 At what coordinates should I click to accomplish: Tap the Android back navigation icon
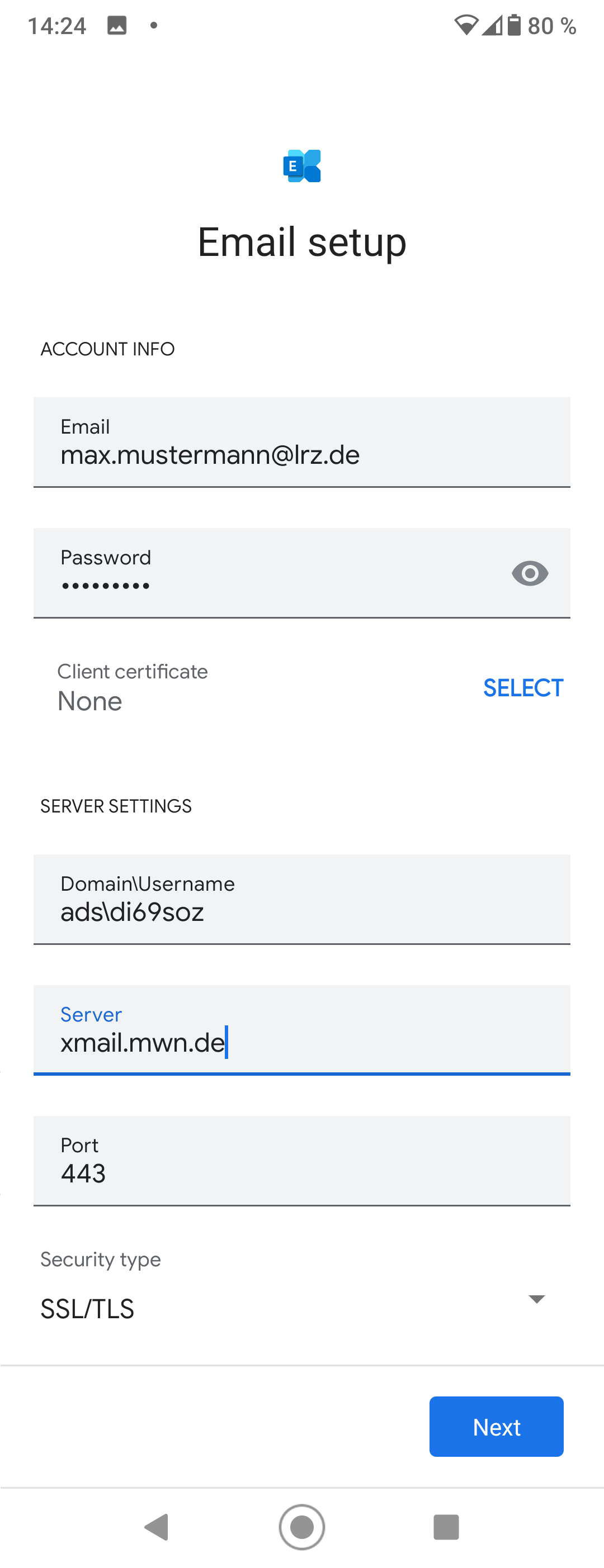pyautogui.click(x=157, y=1527)
